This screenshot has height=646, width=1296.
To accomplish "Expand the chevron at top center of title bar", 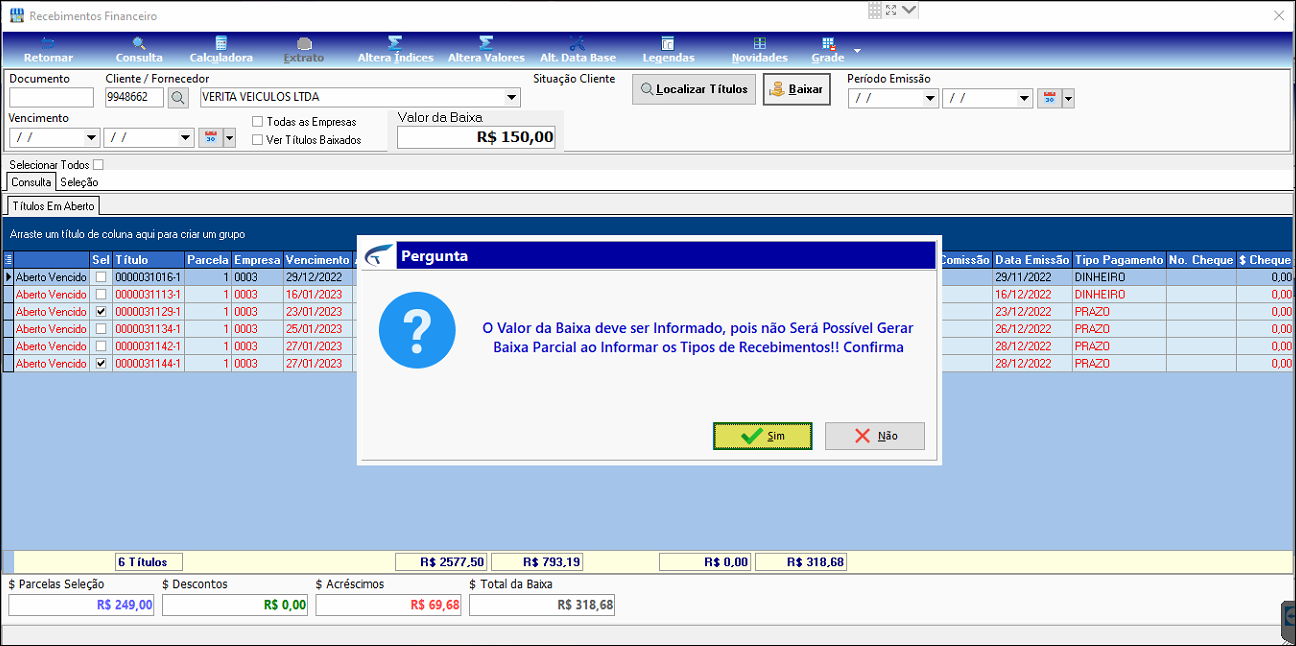I will 909,10.
